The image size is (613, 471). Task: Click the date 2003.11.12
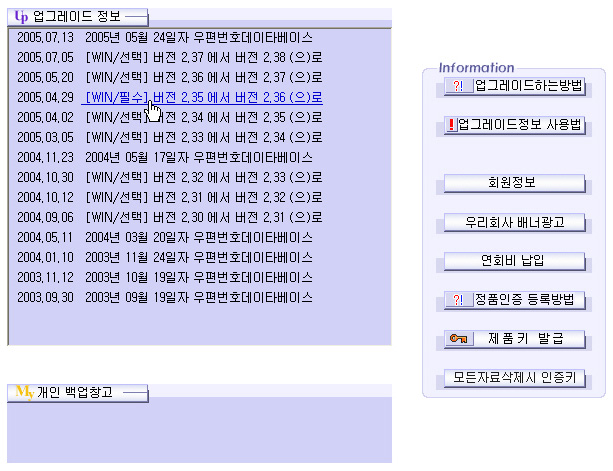45,278
